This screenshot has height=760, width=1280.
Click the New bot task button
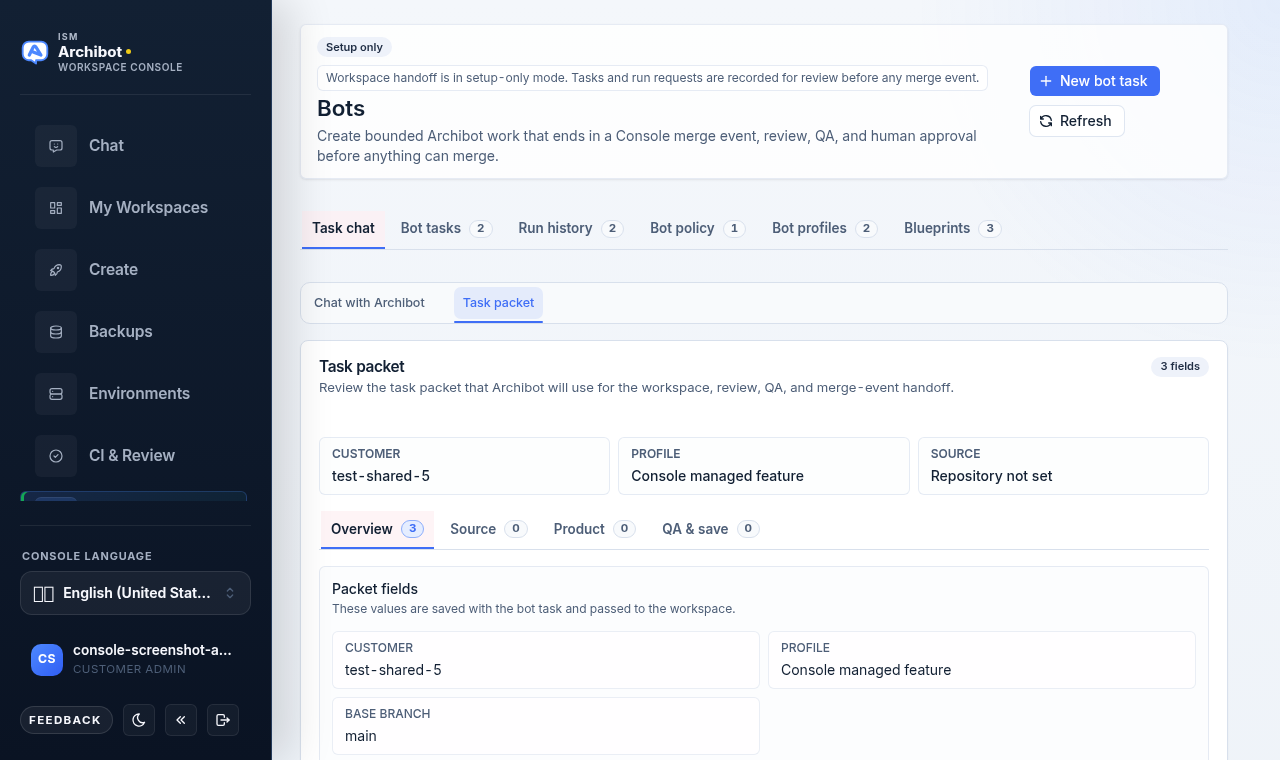(x=1095, y=81)
